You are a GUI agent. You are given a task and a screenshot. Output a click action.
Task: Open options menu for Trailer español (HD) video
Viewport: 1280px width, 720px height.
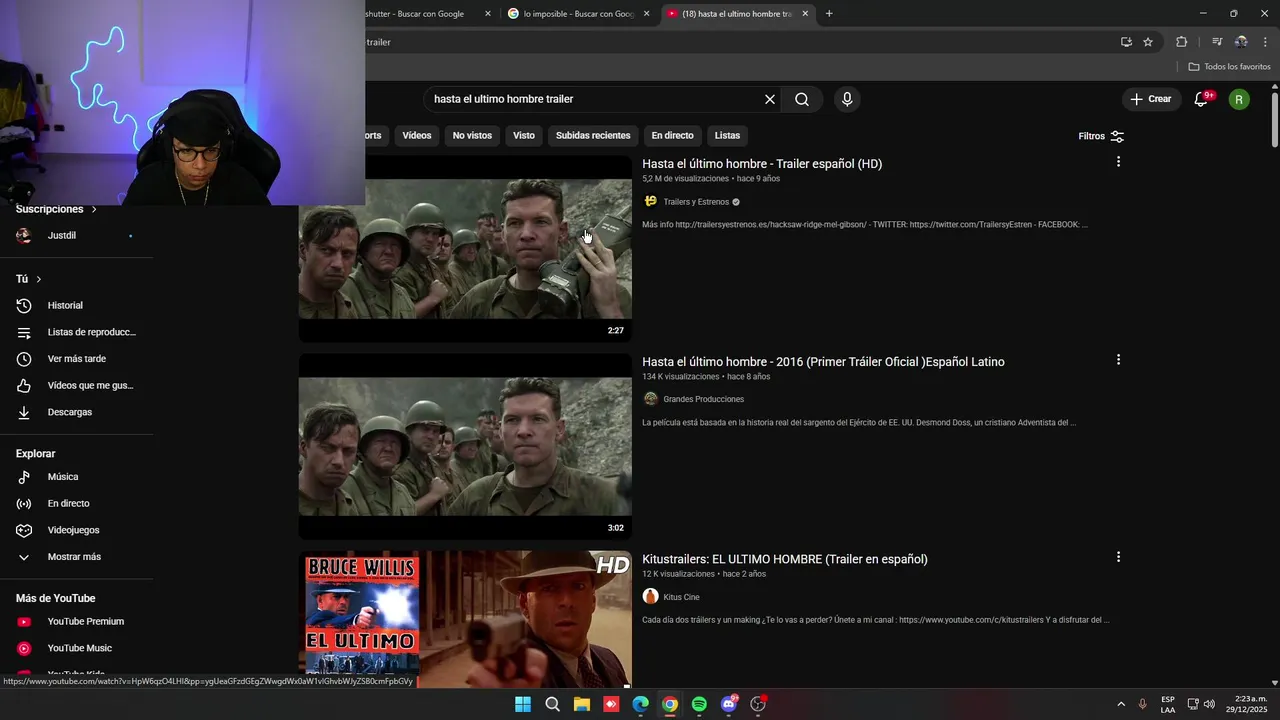click(x=1118, y=162)
